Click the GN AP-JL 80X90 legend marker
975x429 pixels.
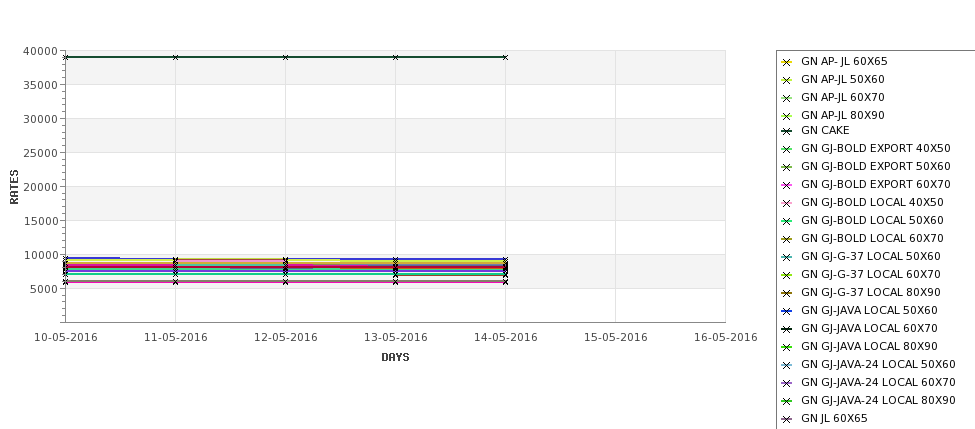(x=786, y=116)
